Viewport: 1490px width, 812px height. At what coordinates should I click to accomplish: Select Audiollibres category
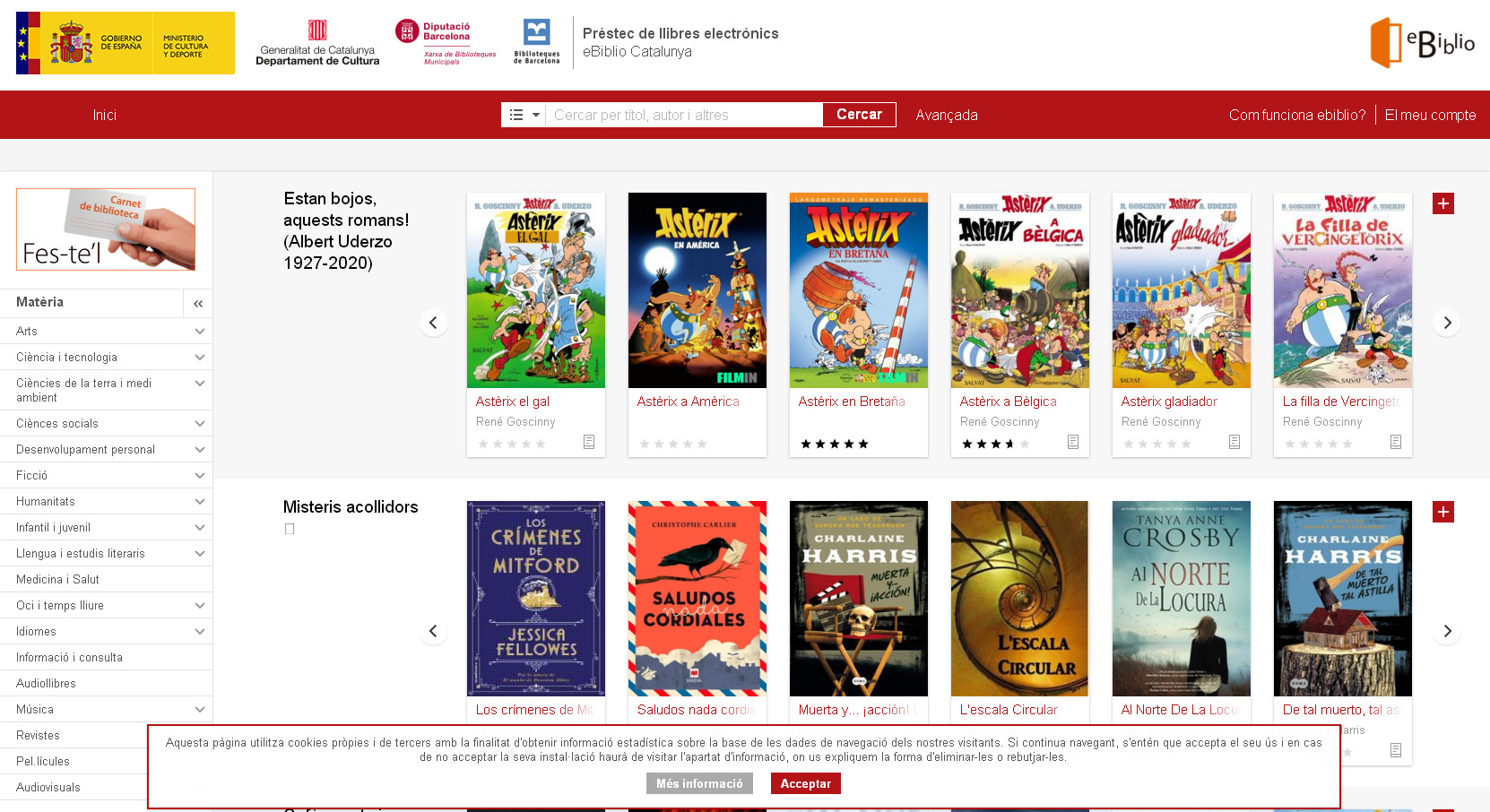[46, 684]
